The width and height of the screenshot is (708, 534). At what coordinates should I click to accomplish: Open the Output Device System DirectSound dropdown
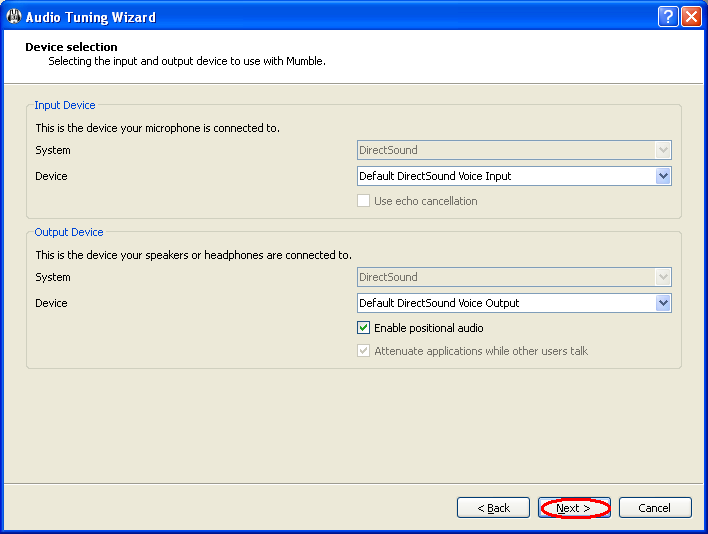click(514, 277)
